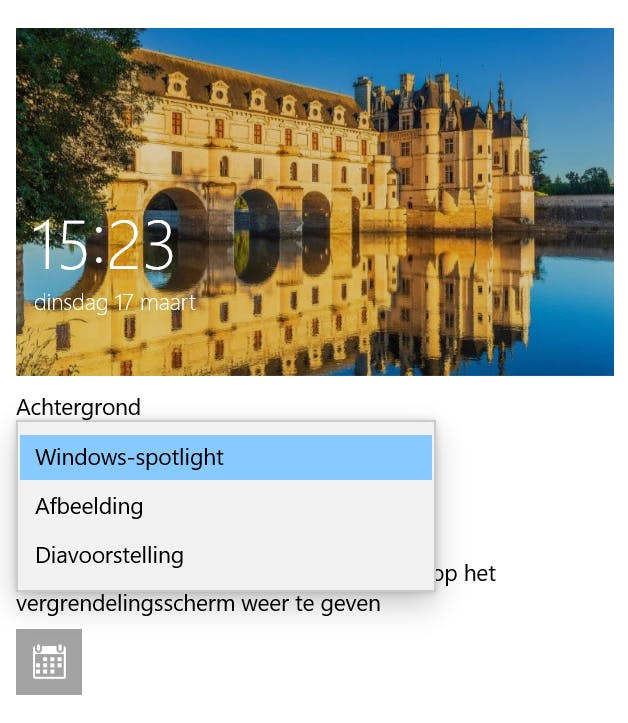Click the text vergrendelingsscherm weer te geven
The width and height of the screenshot is (628, 723).
[198, 604]
